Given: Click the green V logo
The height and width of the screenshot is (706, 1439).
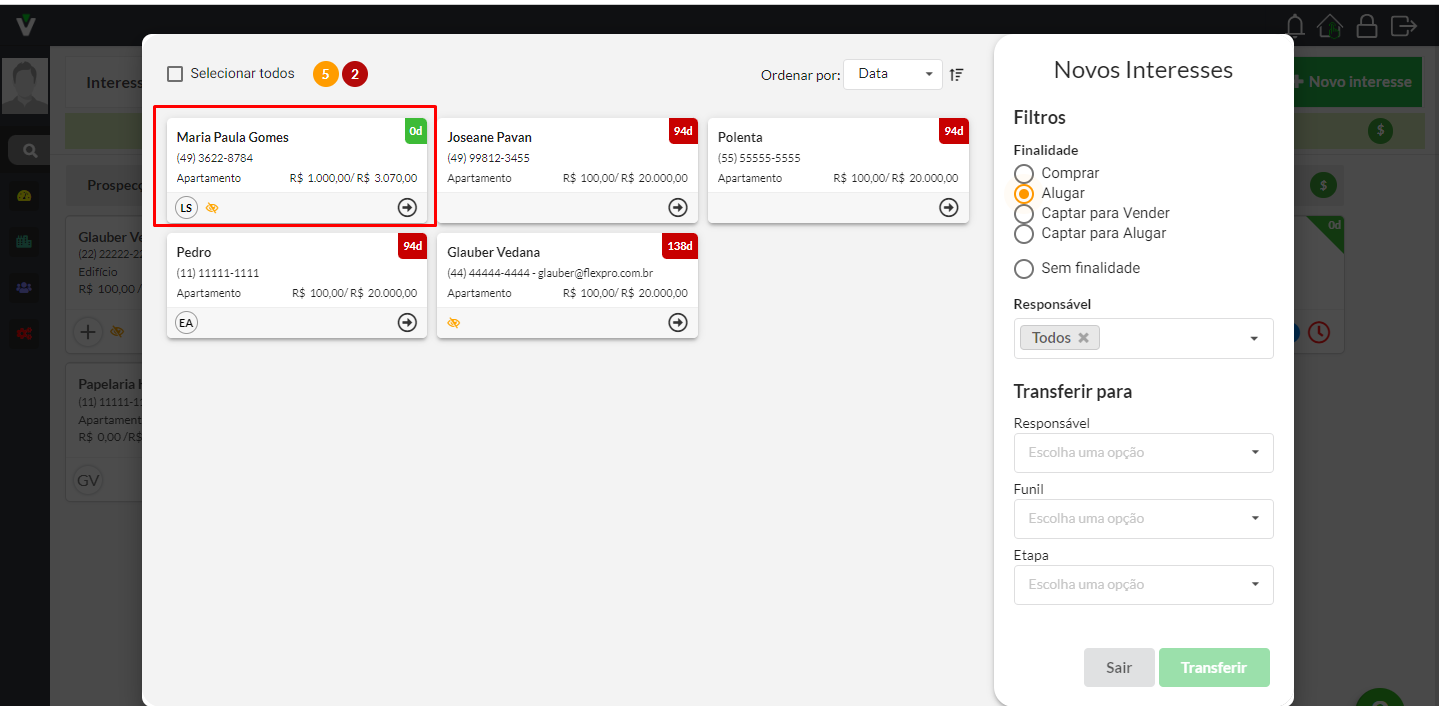Looking at the screenshot, I should click(26, 25).
